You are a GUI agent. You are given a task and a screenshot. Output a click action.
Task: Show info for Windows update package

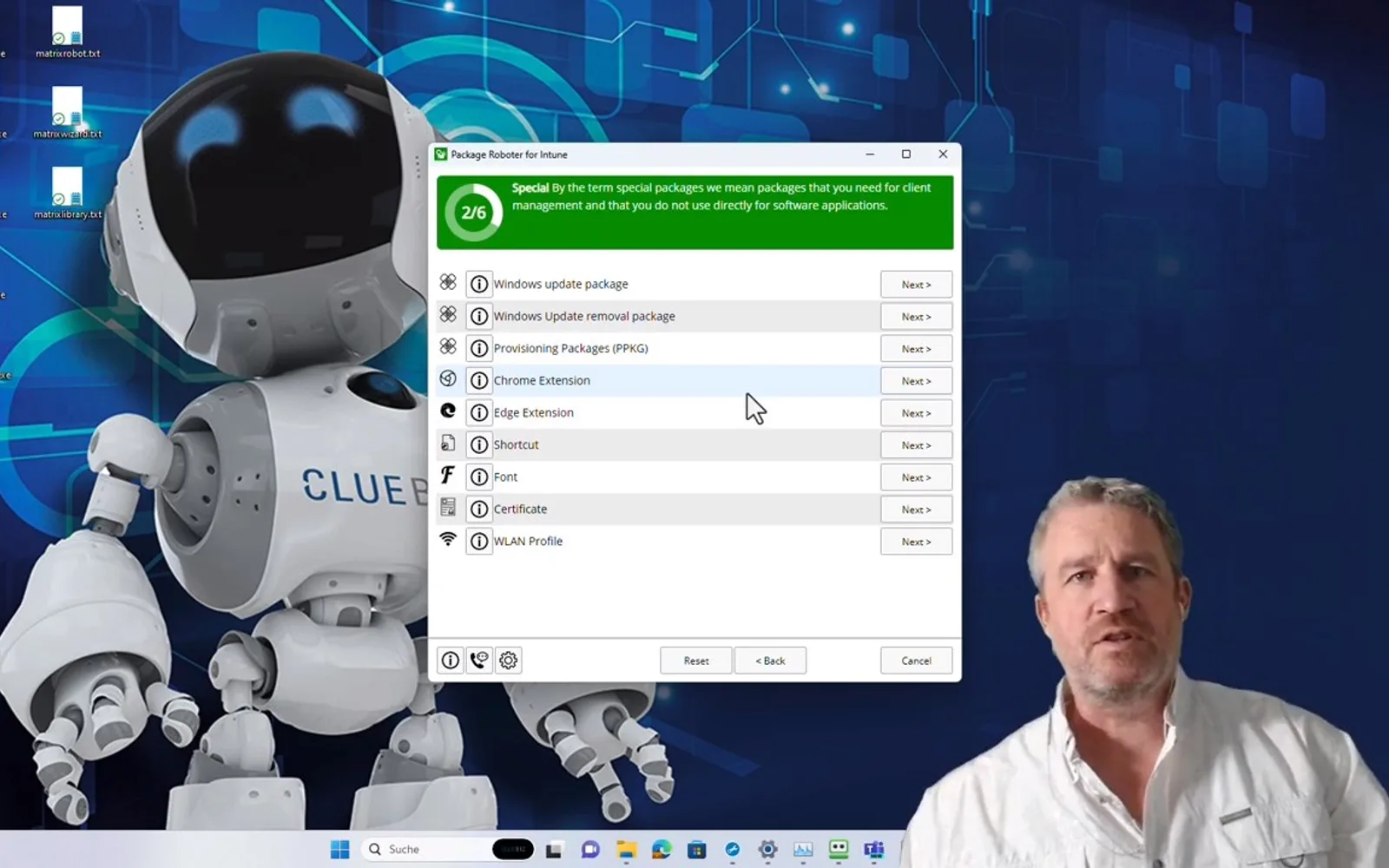479,284
